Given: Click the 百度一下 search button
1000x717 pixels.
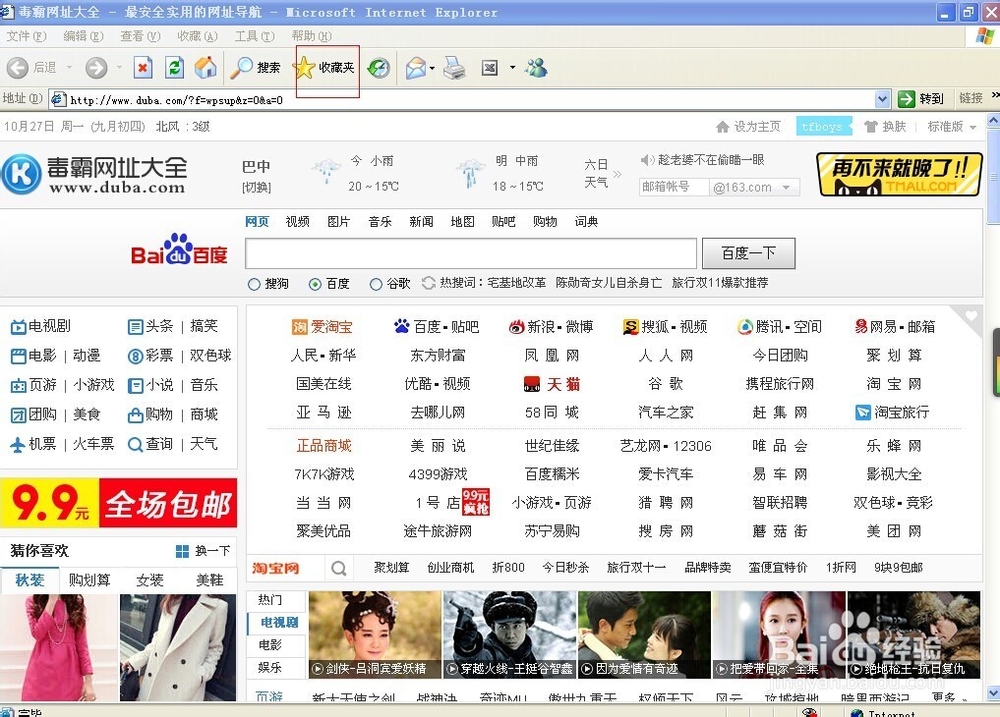Looking at the screenshot, I should (x=748, y=253).
